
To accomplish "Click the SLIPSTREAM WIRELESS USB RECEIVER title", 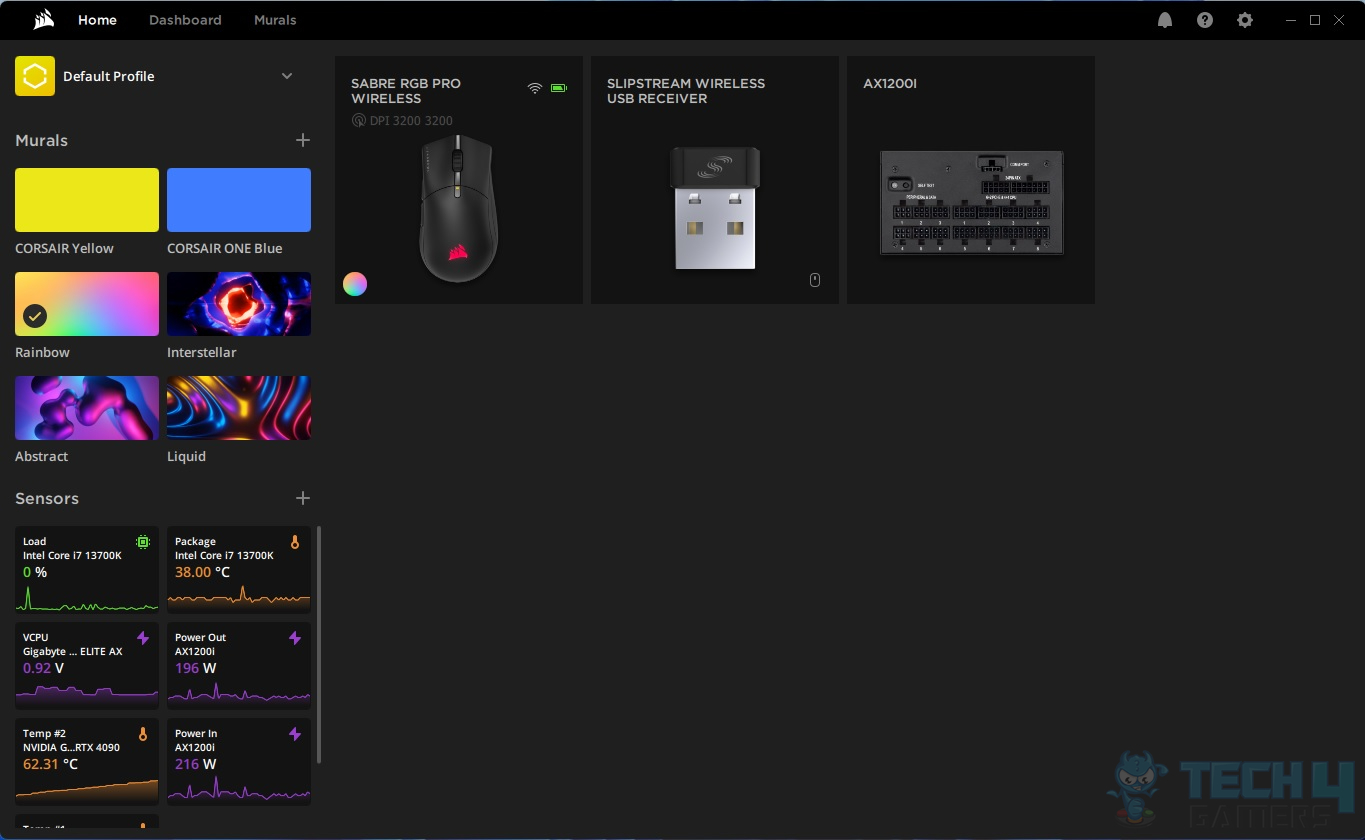I will (686, 91).
